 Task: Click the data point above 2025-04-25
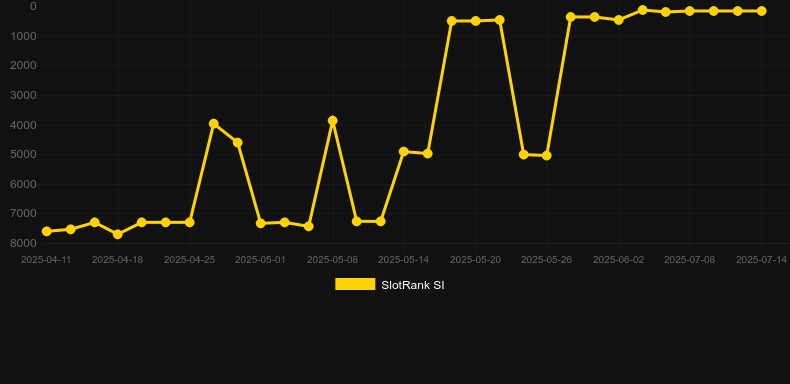click(x=189, y=222)
